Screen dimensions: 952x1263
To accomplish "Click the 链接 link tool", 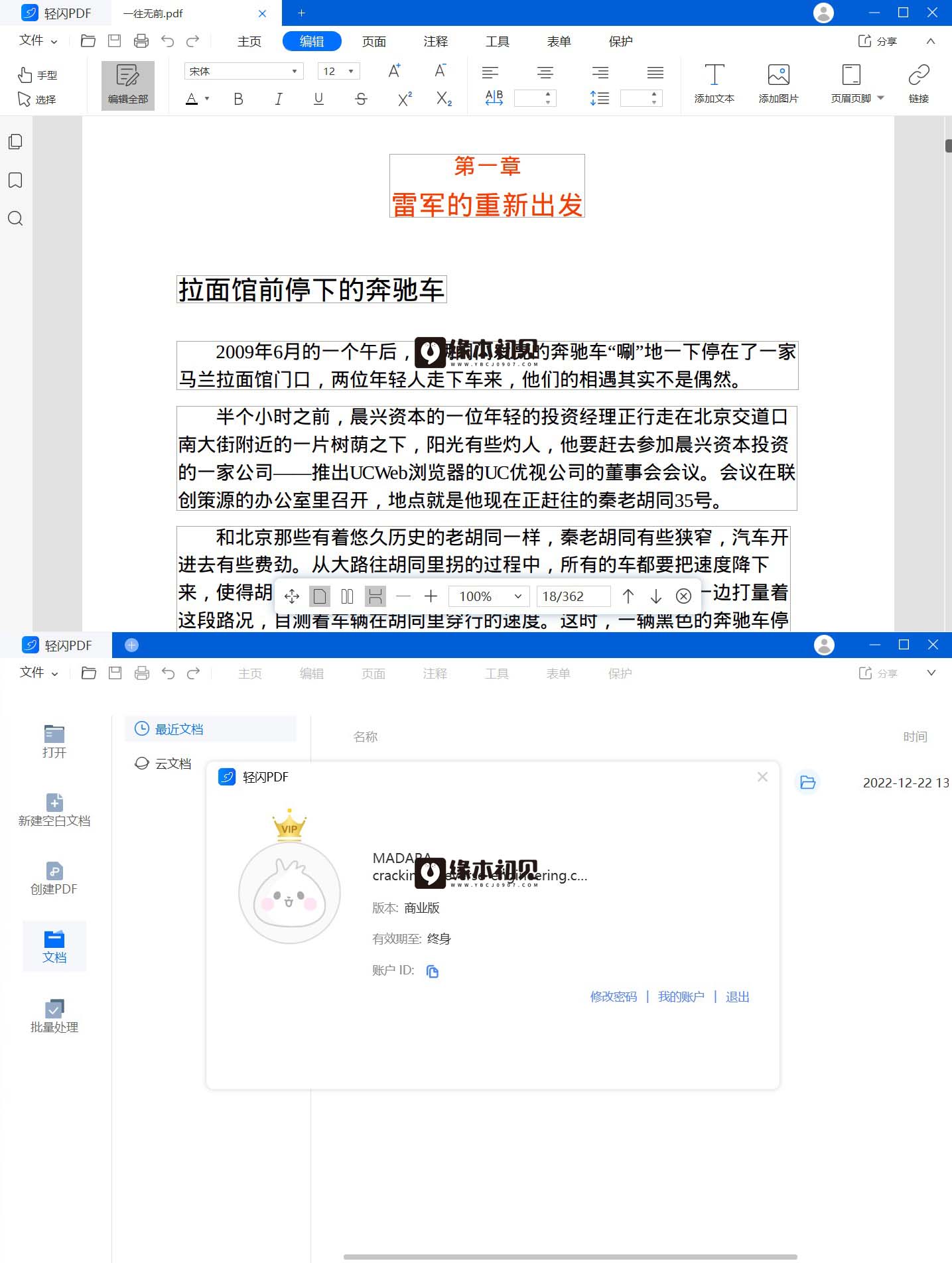I will [x=919, y=84].
